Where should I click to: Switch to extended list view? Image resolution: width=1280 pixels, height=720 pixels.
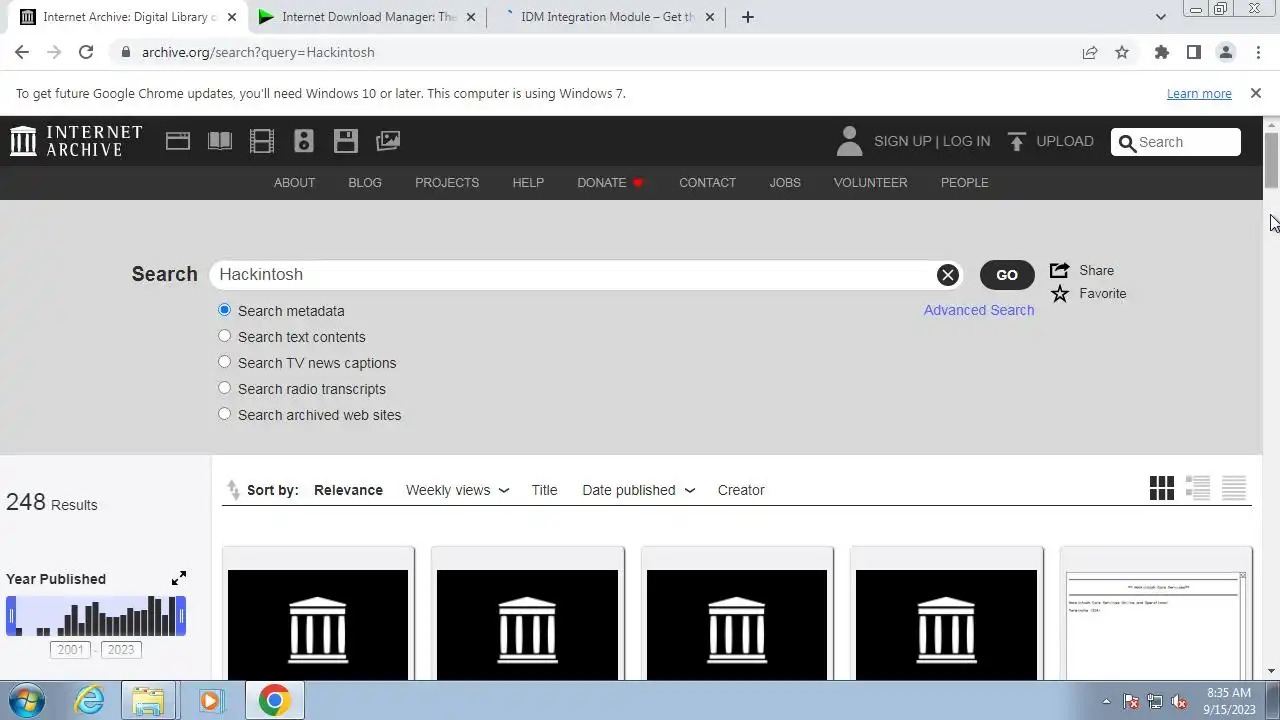(x=1198, y=488)
